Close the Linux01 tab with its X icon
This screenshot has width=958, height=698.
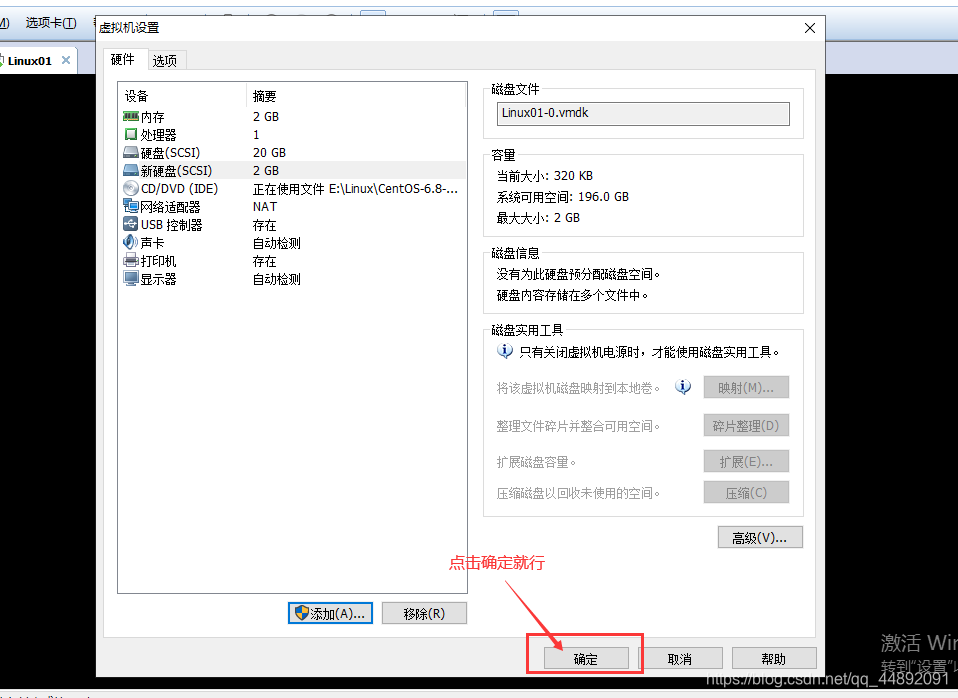(66, 60)
